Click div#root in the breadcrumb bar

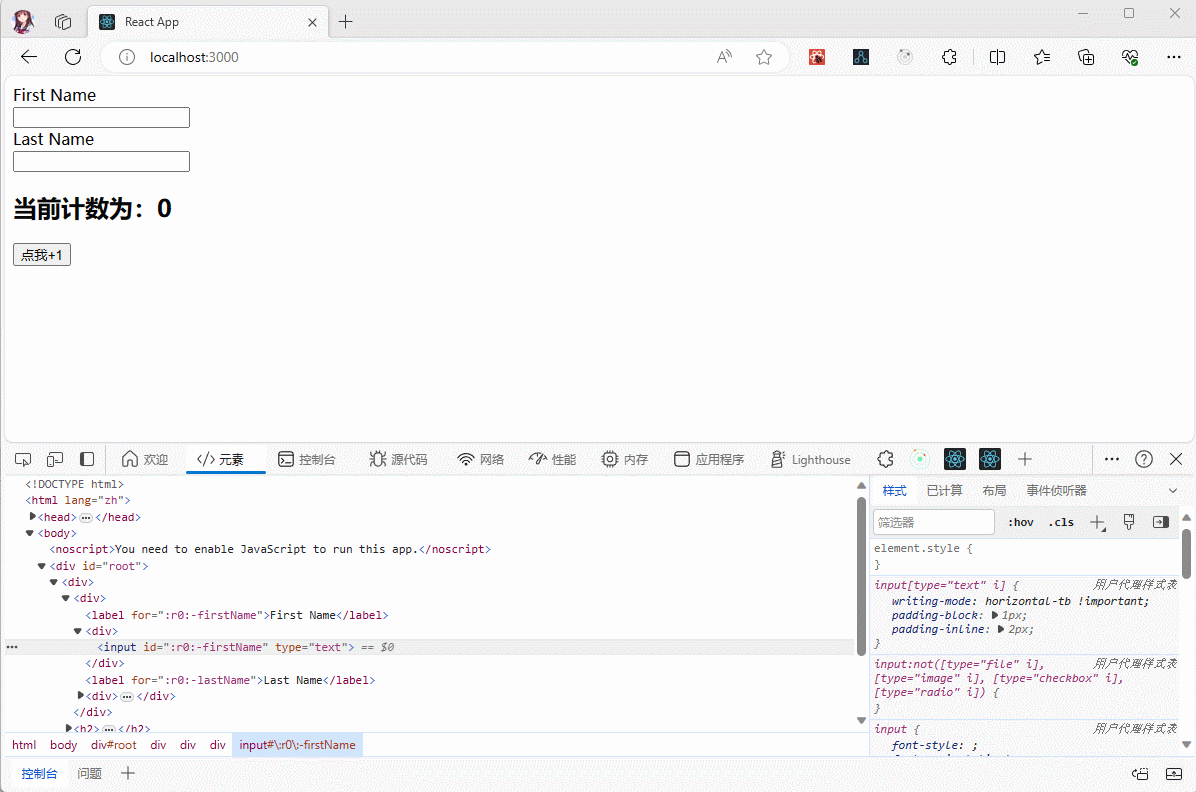[x=114, y=745]
